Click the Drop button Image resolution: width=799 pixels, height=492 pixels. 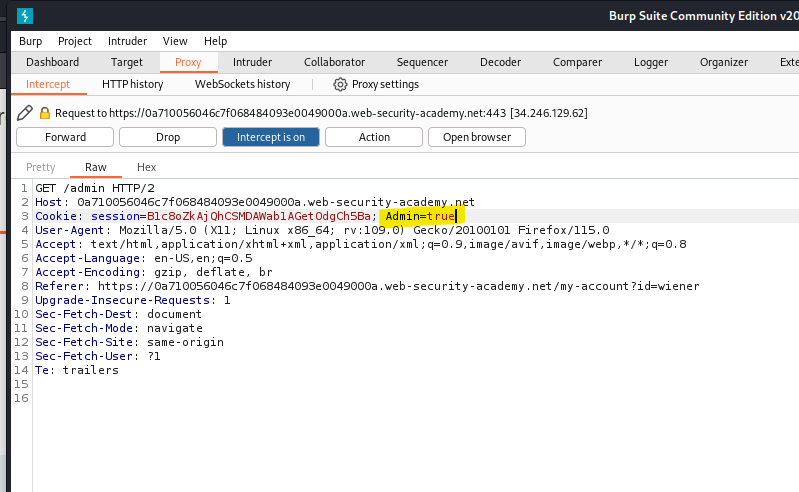(168, 137)
